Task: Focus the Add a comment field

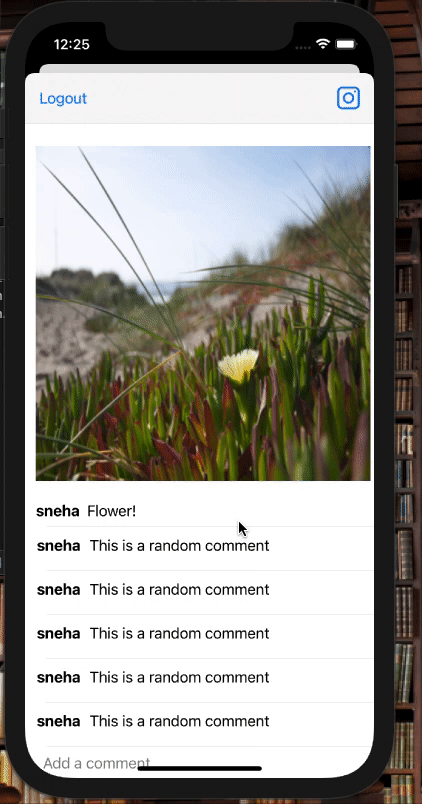Action: click(199, 762)
